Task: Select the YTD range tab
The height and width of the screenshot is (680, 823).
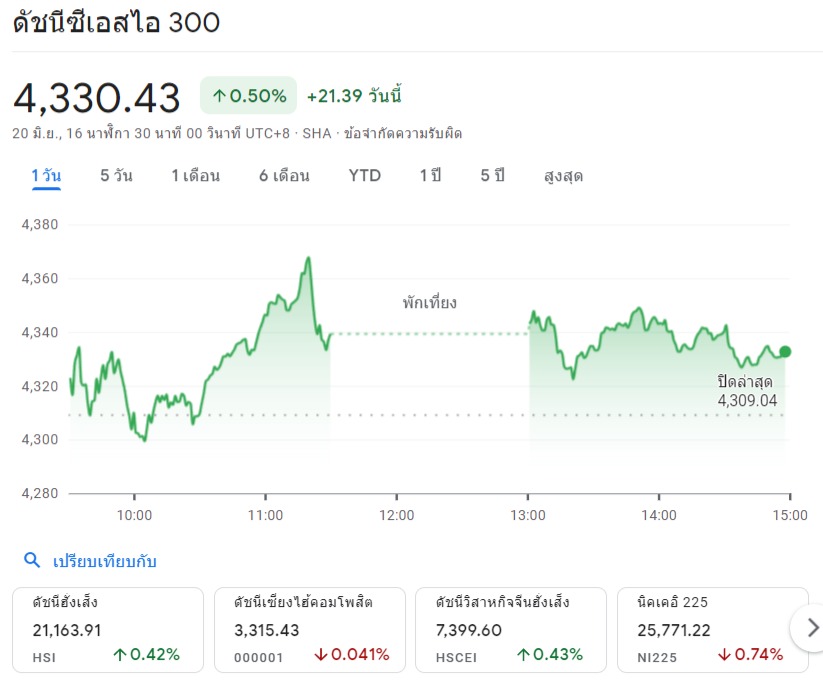Action: click(365, 176)
